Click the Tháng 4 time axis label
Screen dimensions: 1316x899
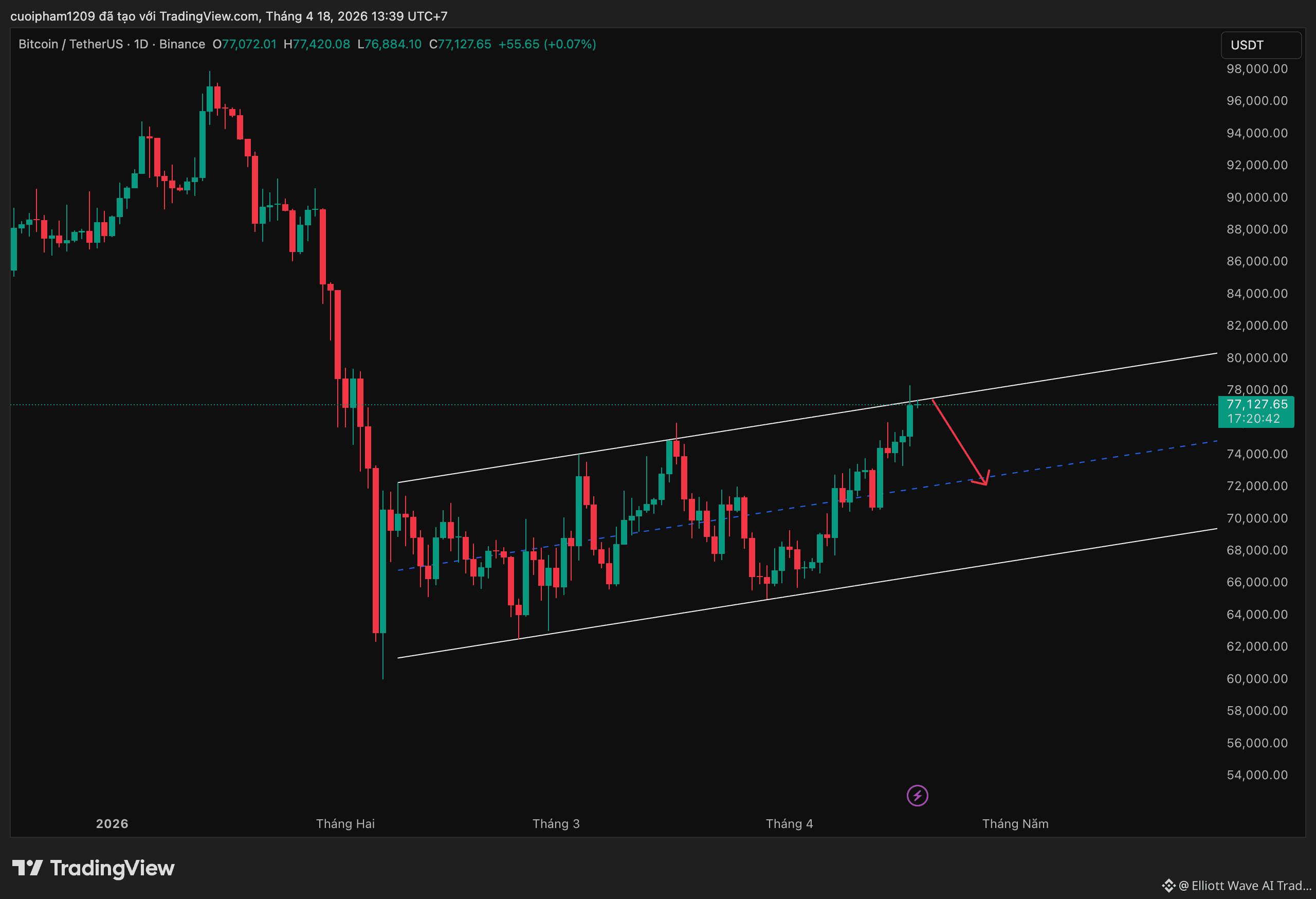(790, 824)
